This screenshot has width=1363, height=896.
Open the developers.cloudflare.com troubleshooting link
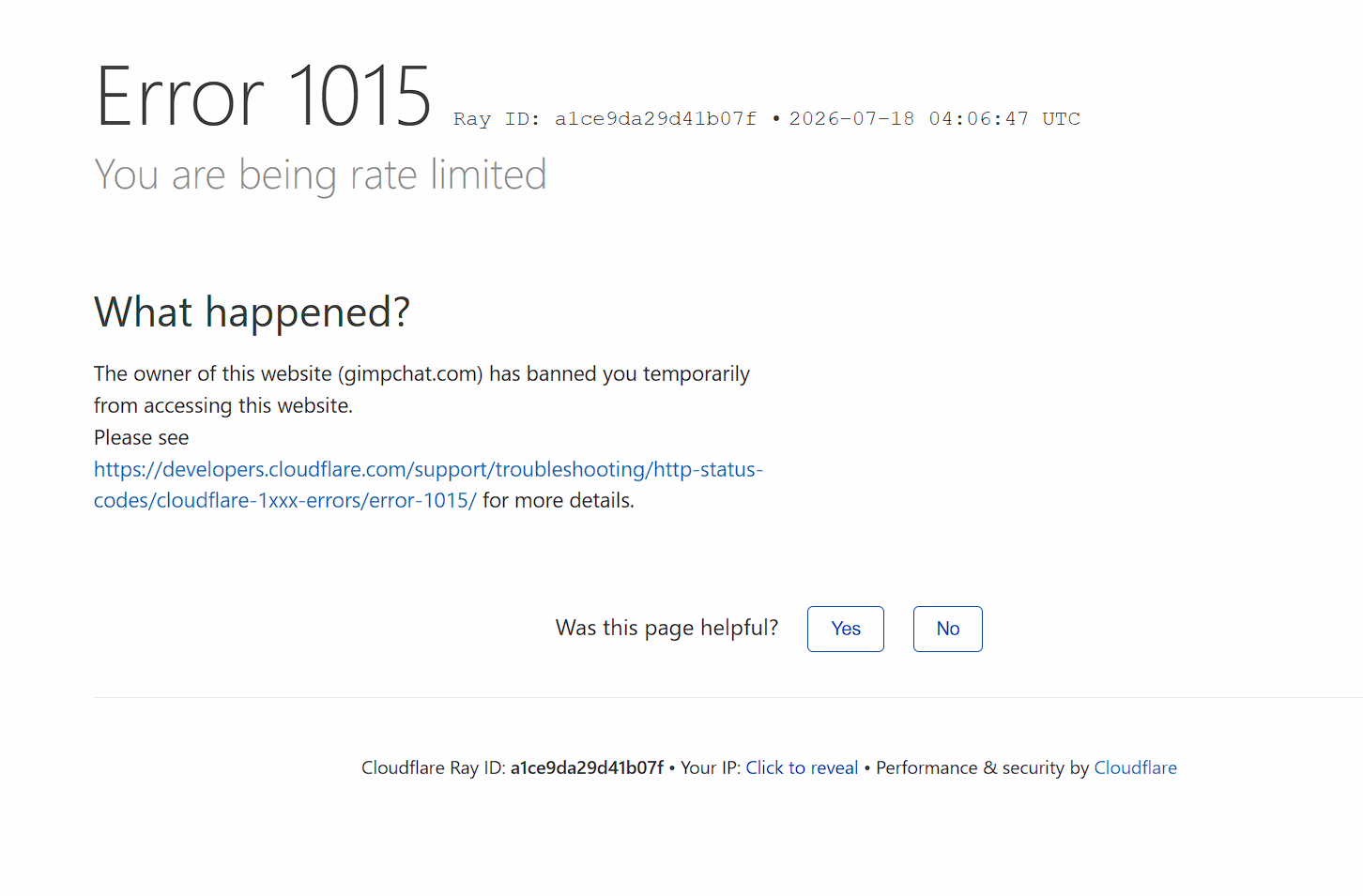point(428,484)
